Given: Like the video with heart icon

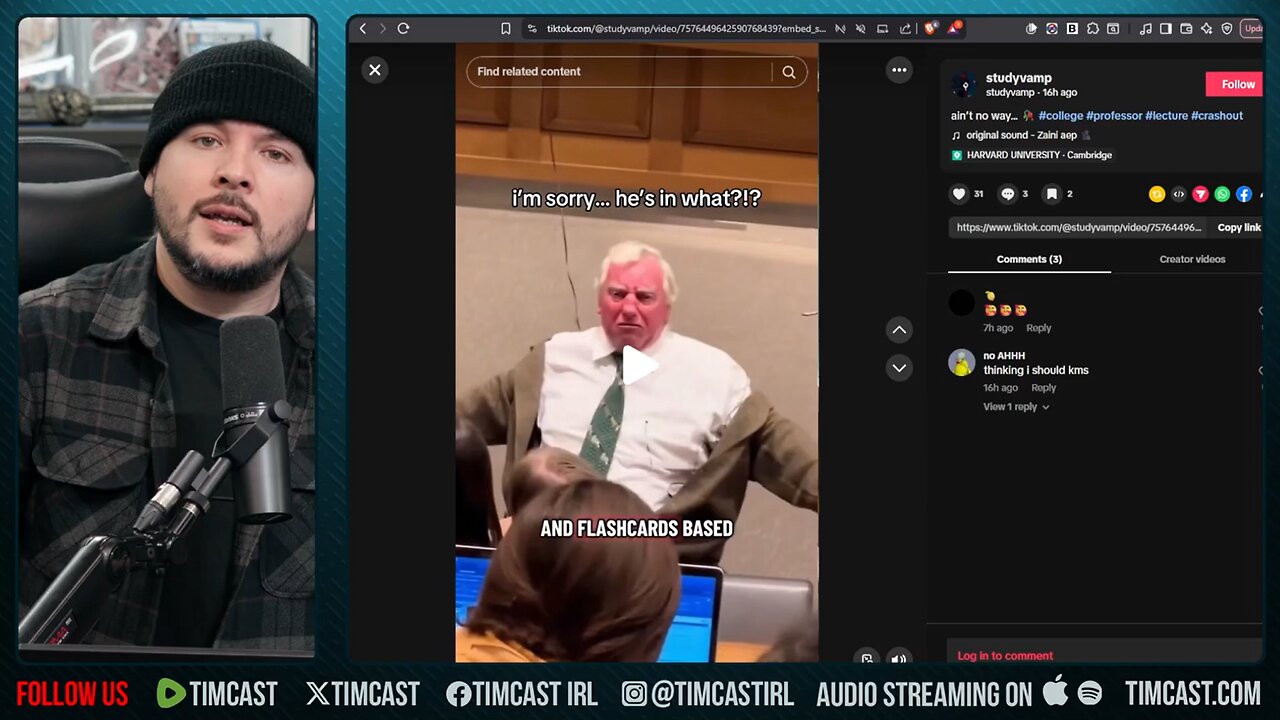Looking at the screenshot, I should tap(959, 194).
